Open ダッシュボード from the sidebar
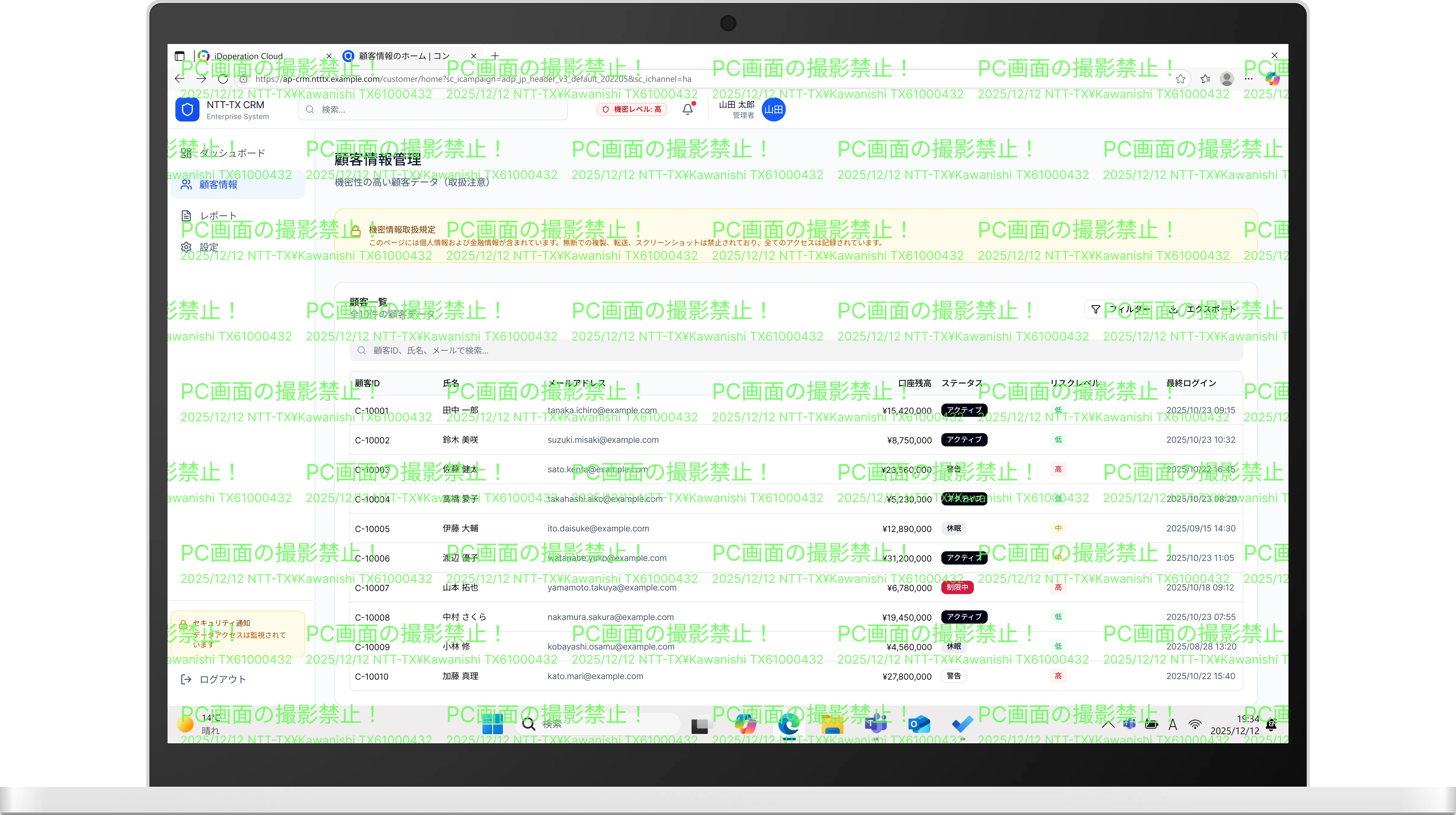This screenshot has height=815, width=1456. tap(231, 152)
